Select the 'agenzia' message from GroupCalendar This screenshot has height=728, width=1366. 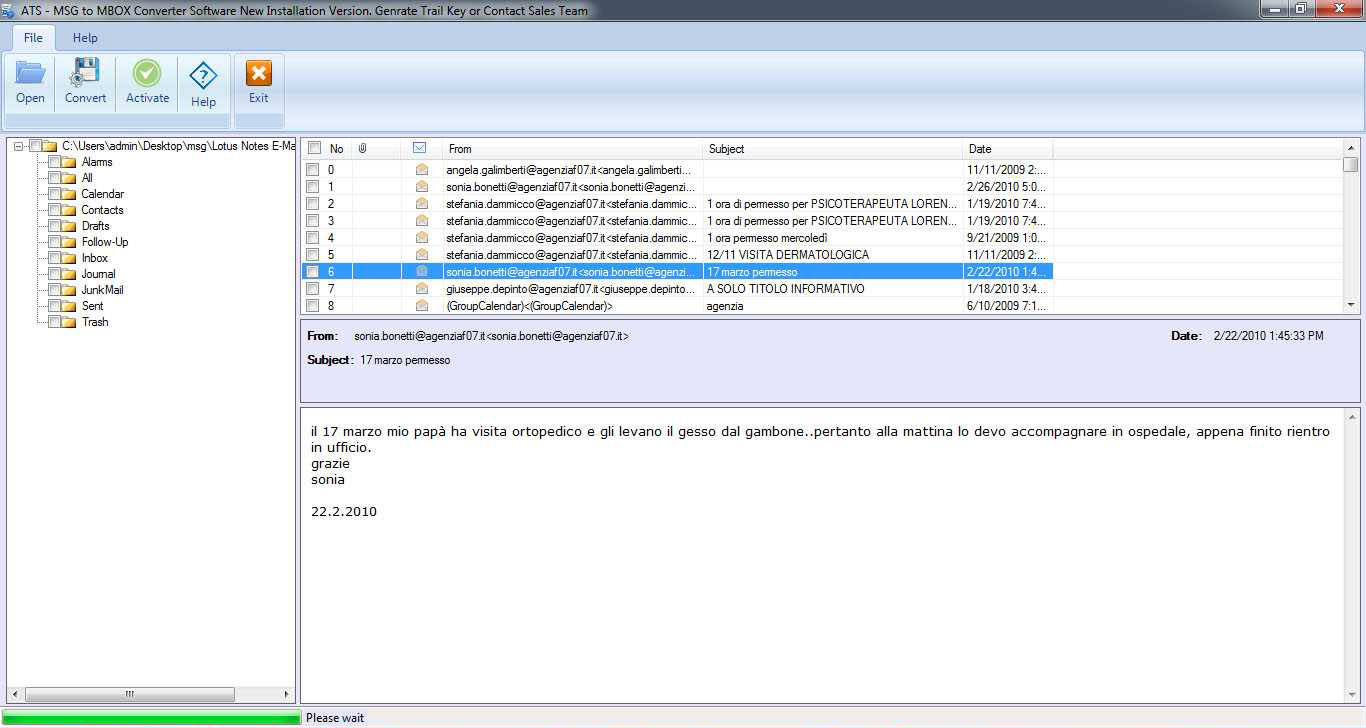[725, 306]
